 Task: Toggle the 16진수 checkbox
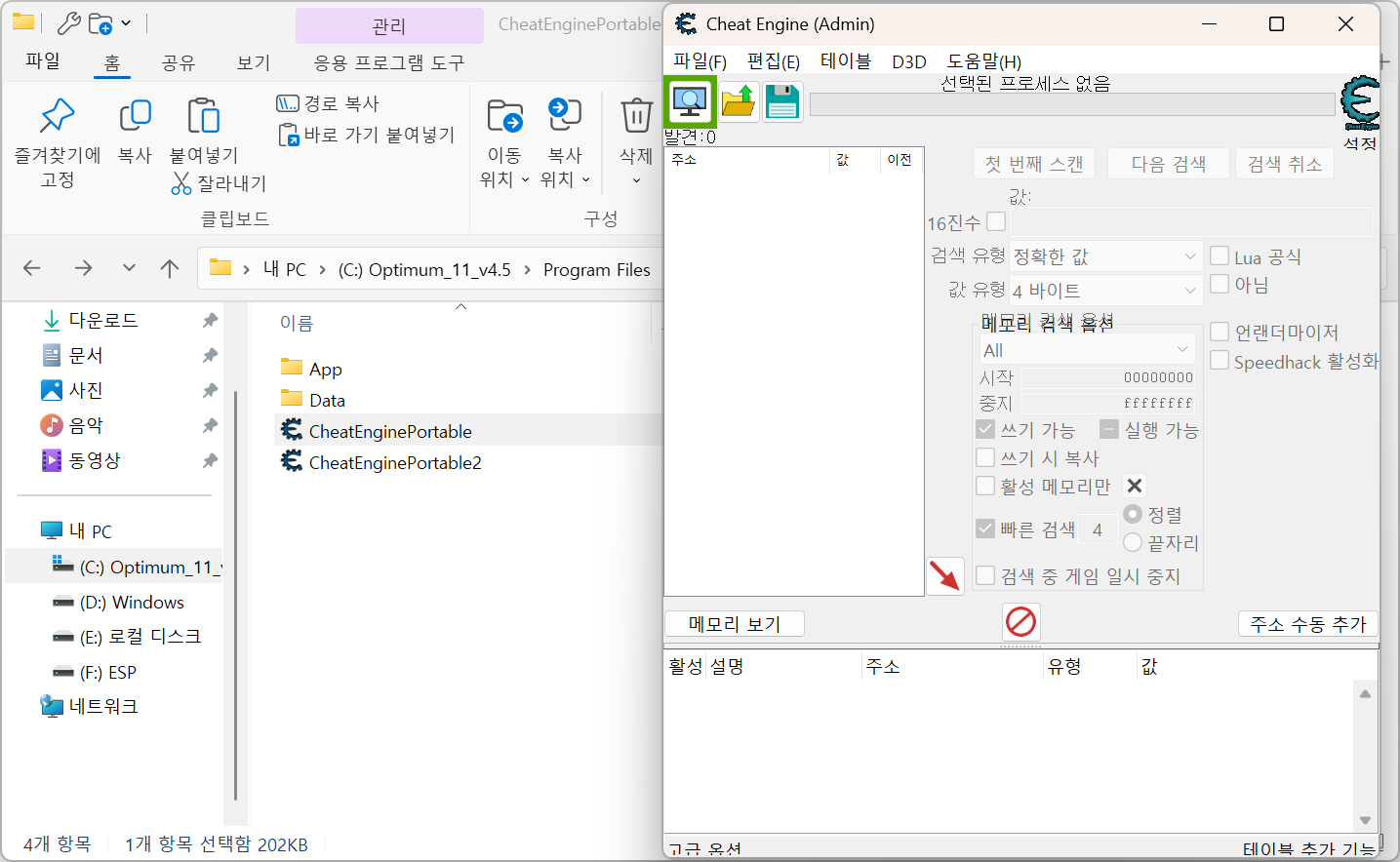point(996,221)
